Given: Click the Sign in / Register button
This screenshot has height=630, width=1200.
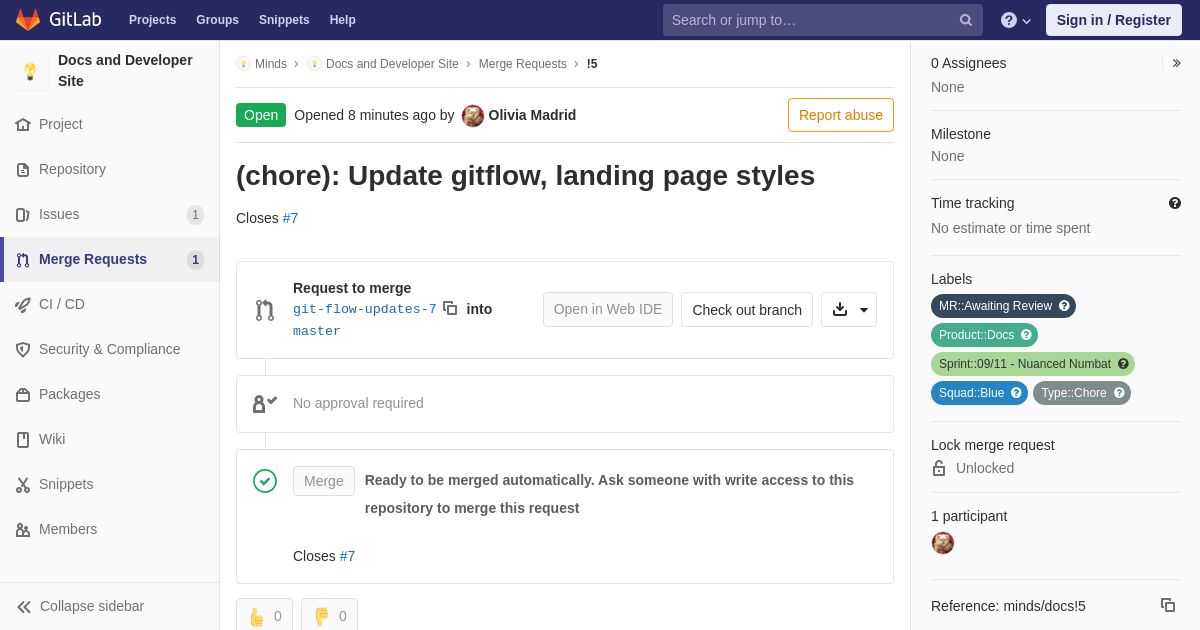Looking at the screenshot, I should tap(1114, 20).
